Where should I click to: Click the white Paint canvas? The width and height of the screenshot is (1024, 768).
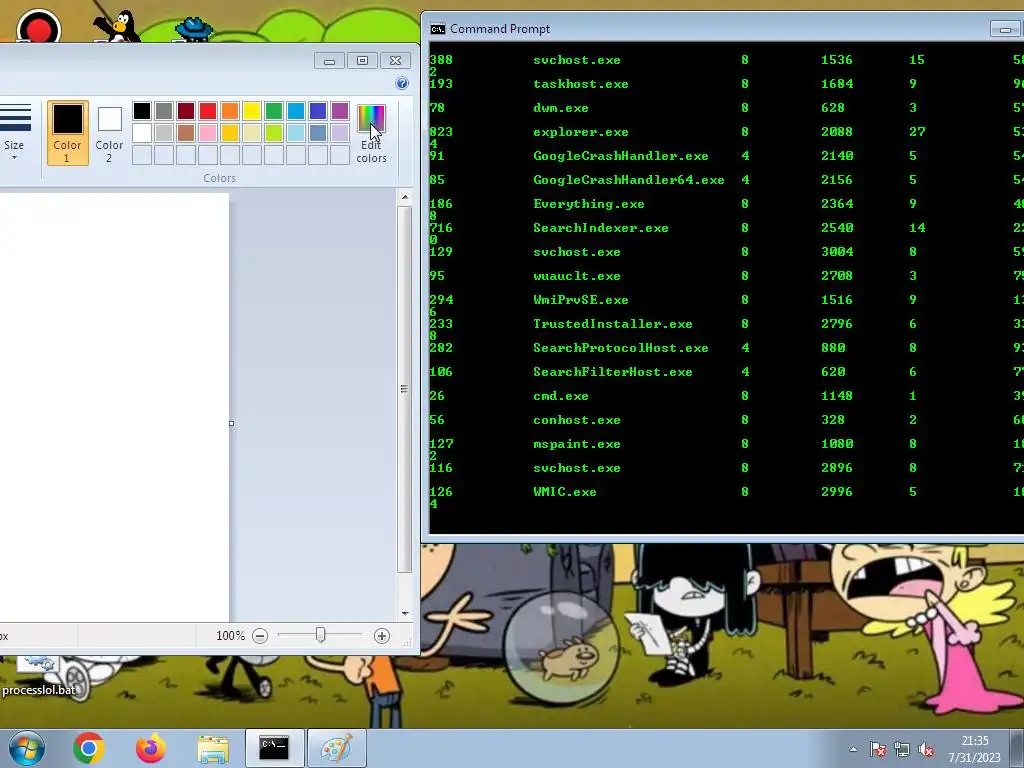tap(114, 407)
